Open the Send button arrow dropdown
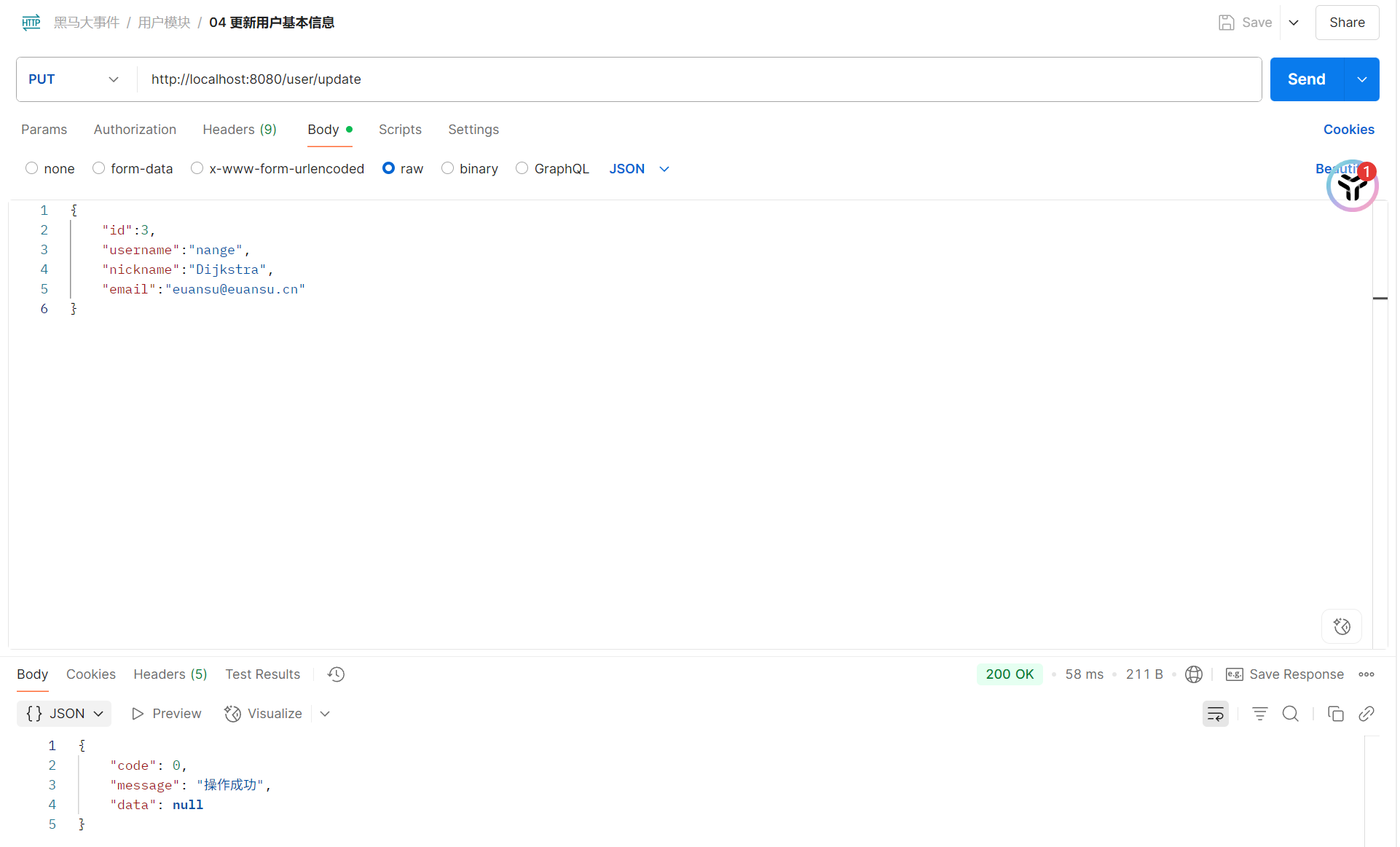Viewport: 1400px width, 847px height. [1361, 79]
